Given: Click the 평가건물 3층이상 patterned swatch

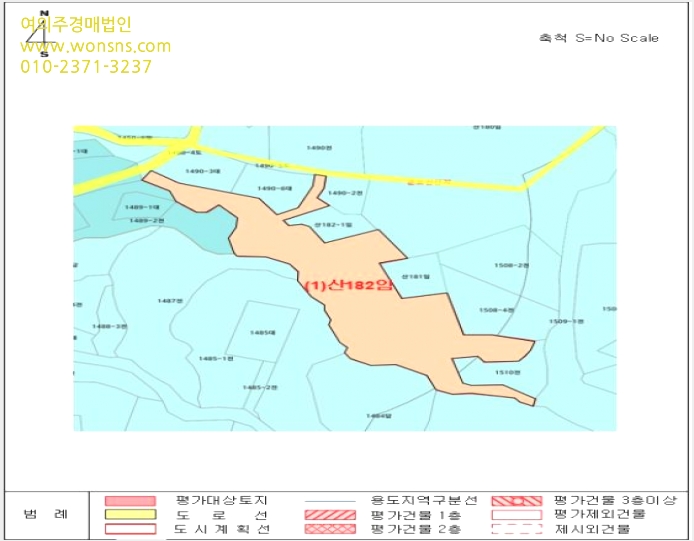Looking at the screenshot, I should point(517,501).
